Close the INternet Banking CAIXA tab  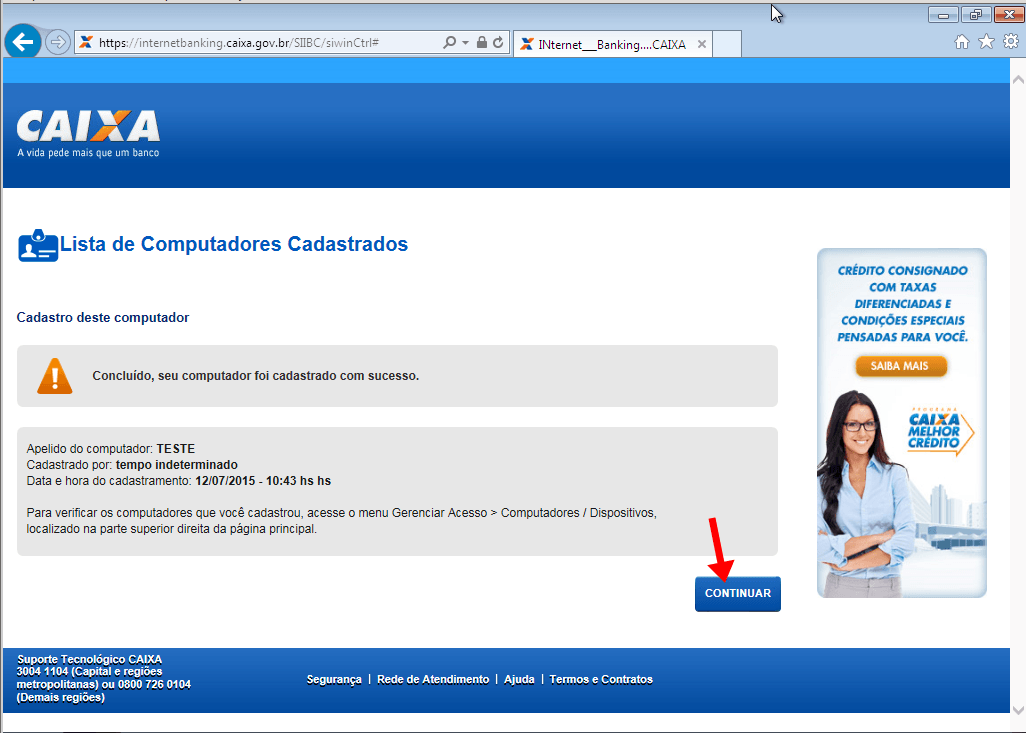click(x=701, y=45)
